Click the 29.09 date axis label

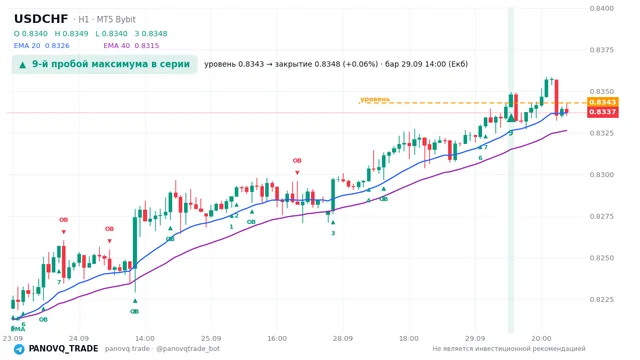click(475, 338)
